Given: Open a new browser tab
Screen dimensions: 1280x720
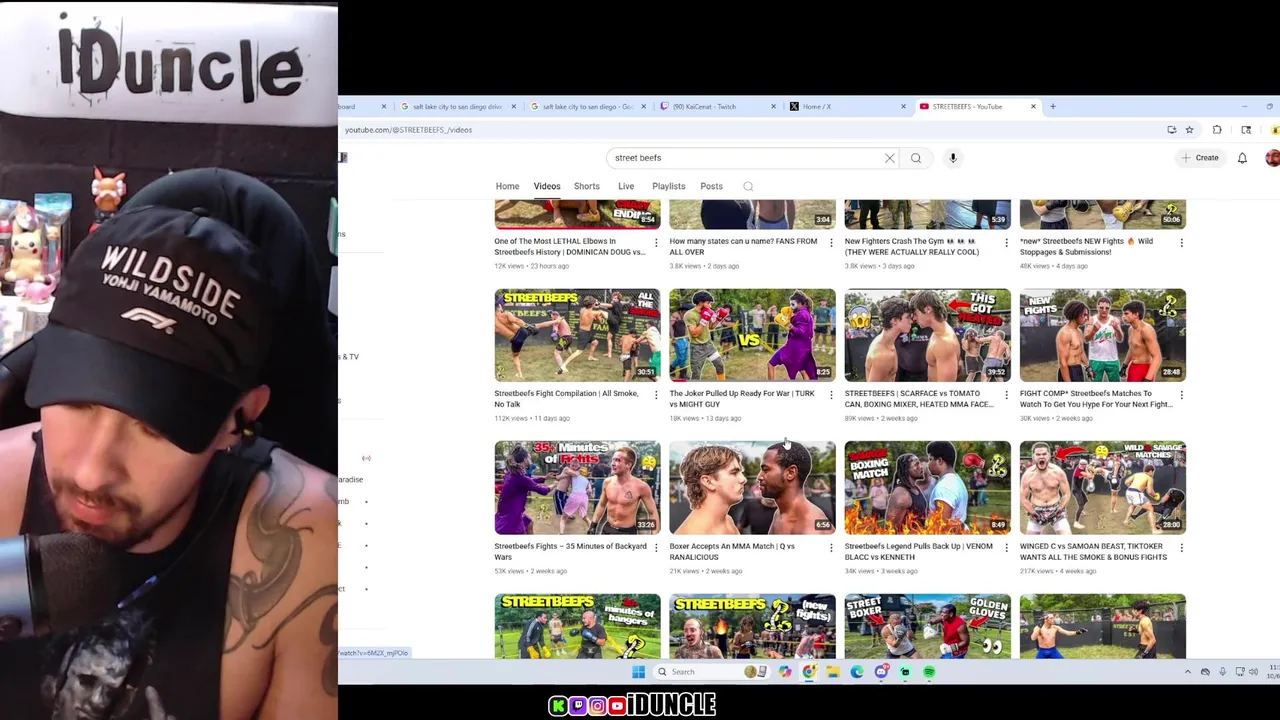Looking at the screenshot, I should click(1052, 106).
